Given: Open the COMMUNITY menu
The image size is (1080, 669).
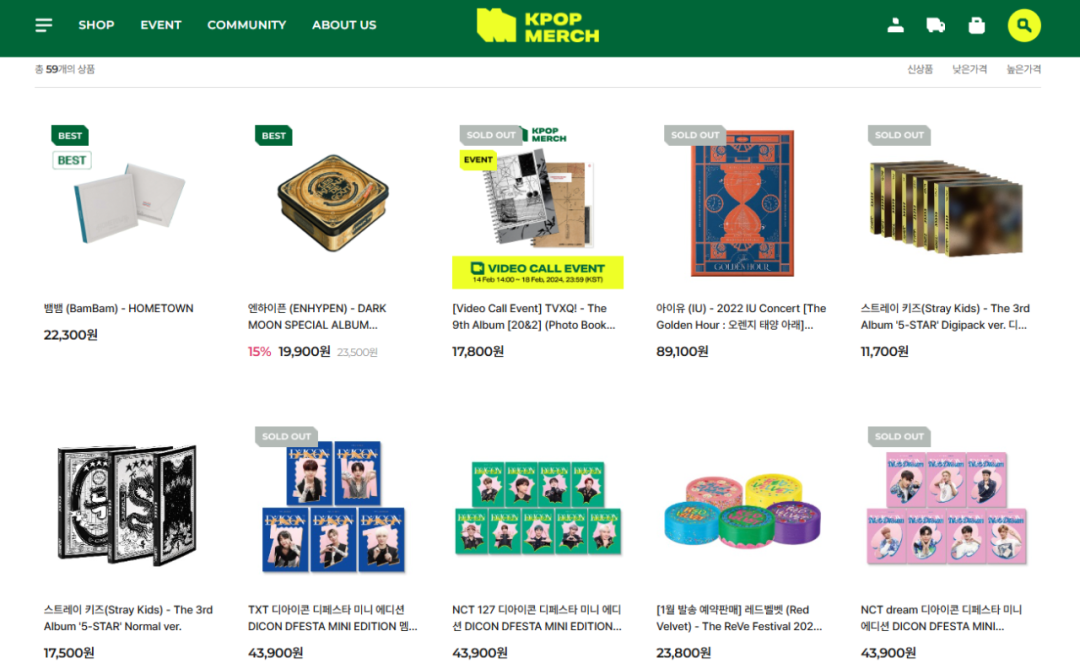Looking at the screenshot, I should 247,25.
